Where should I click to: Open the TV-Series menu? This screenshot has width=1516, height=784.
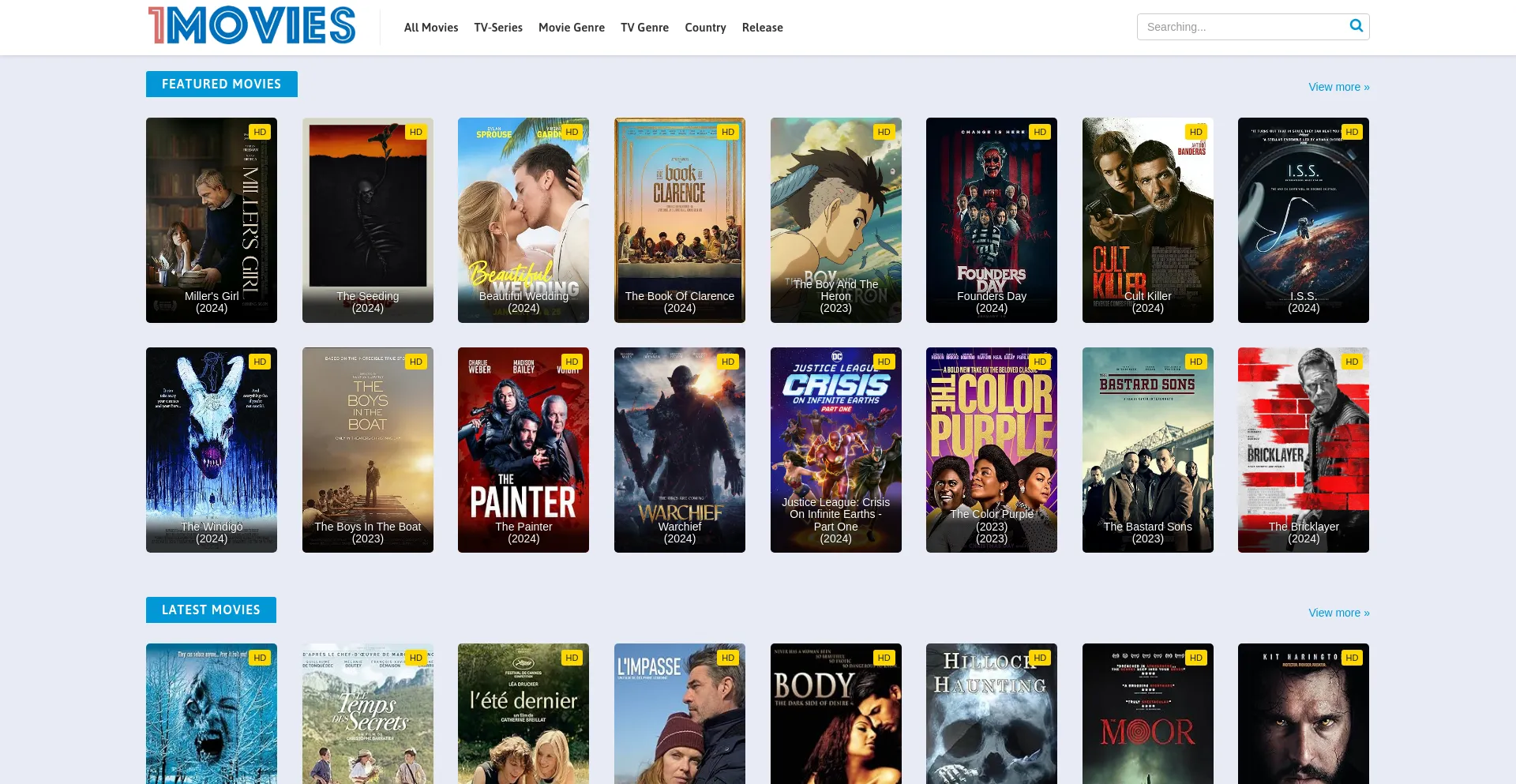[x=498, y=28]
